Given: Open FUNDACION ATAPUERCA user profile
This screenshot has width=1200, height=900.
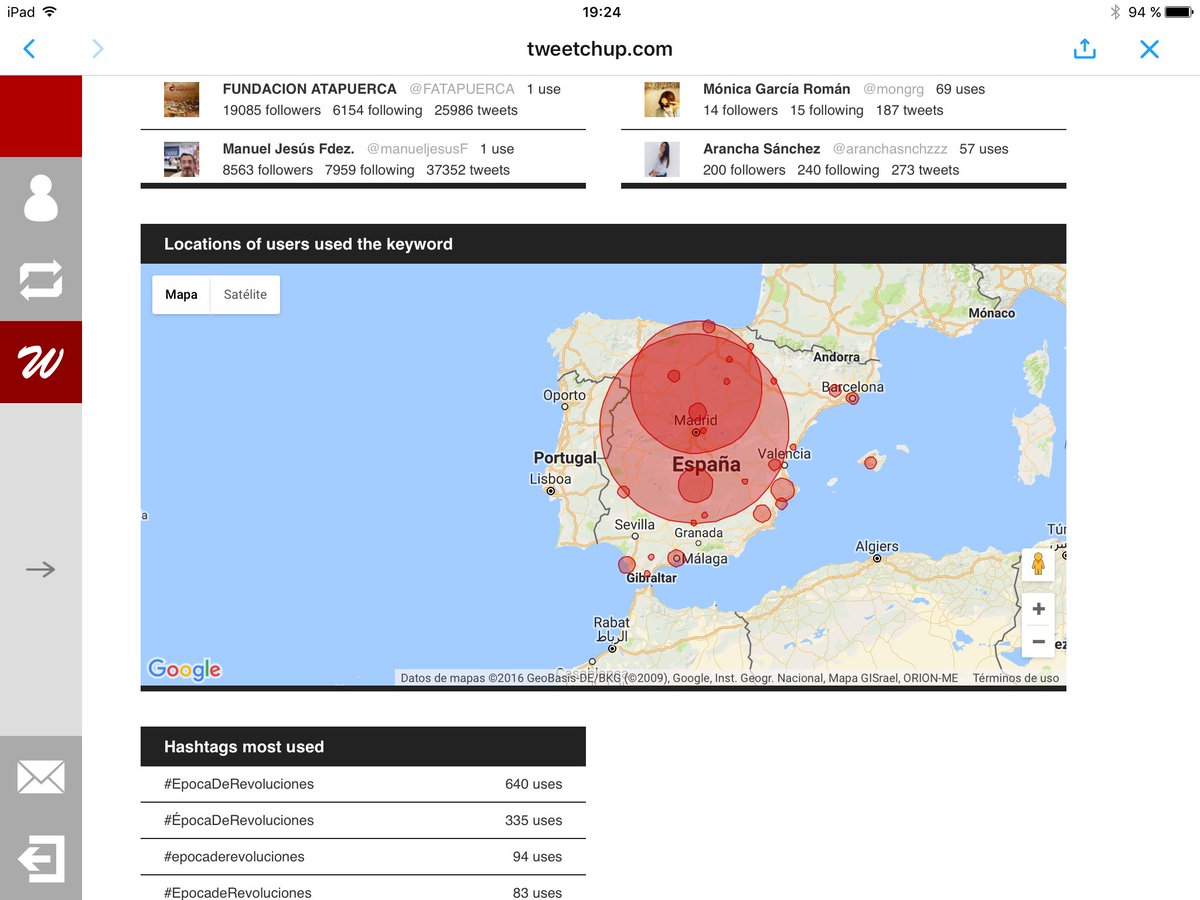Looking at the screenshot, I should [309, 89].
